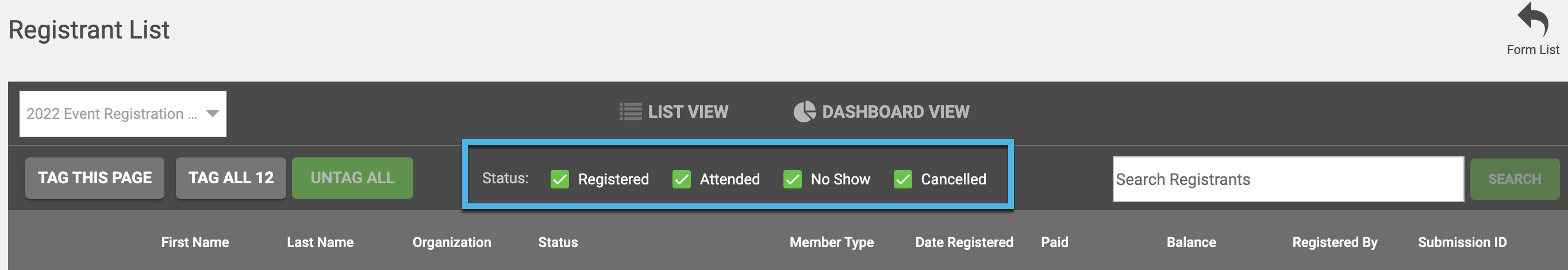Switch to LIST VIEW tab

point(673,112)
